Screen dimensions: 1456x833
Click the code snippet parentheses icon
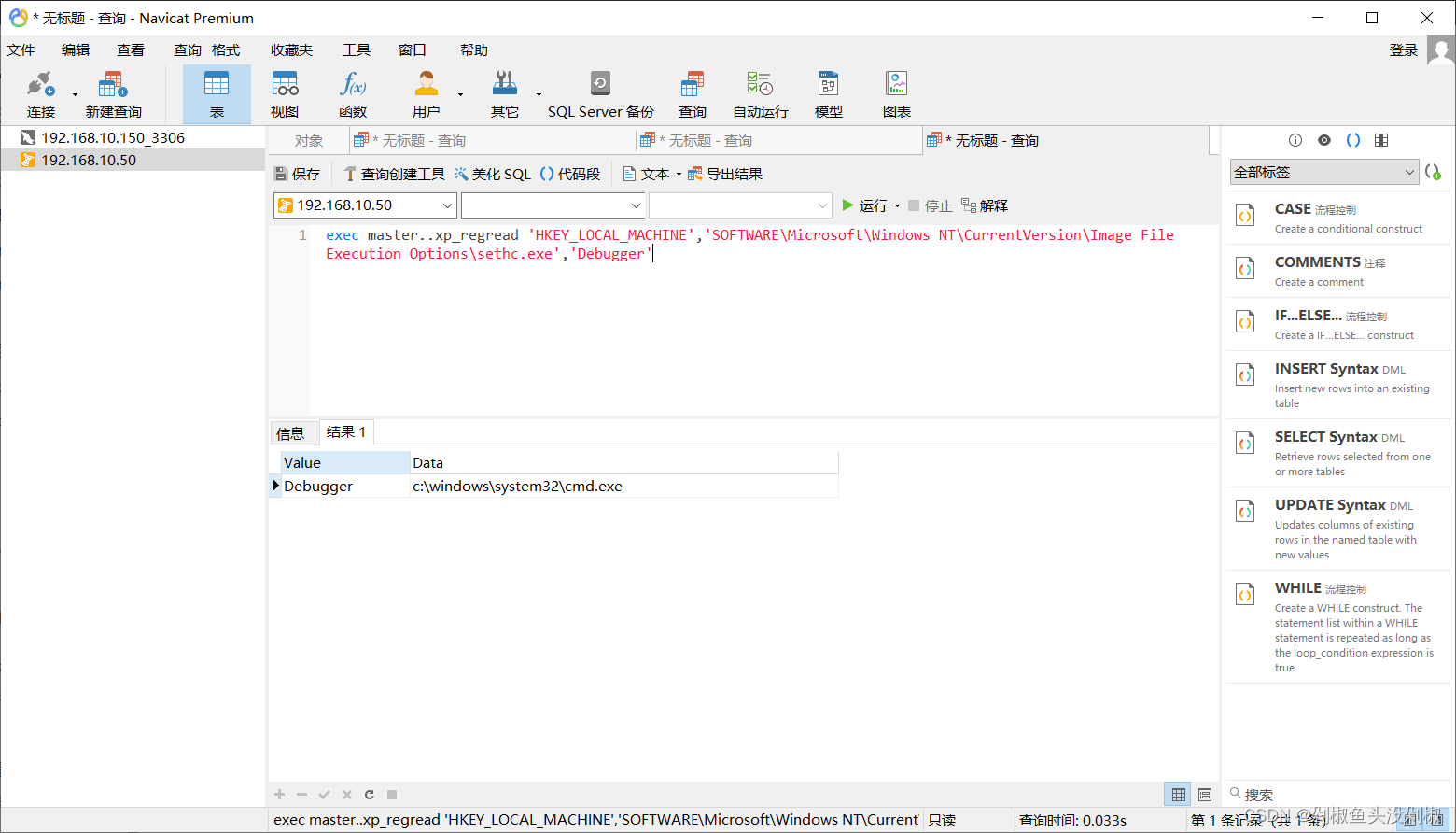pyautogui.click(x=1353, y=140)
